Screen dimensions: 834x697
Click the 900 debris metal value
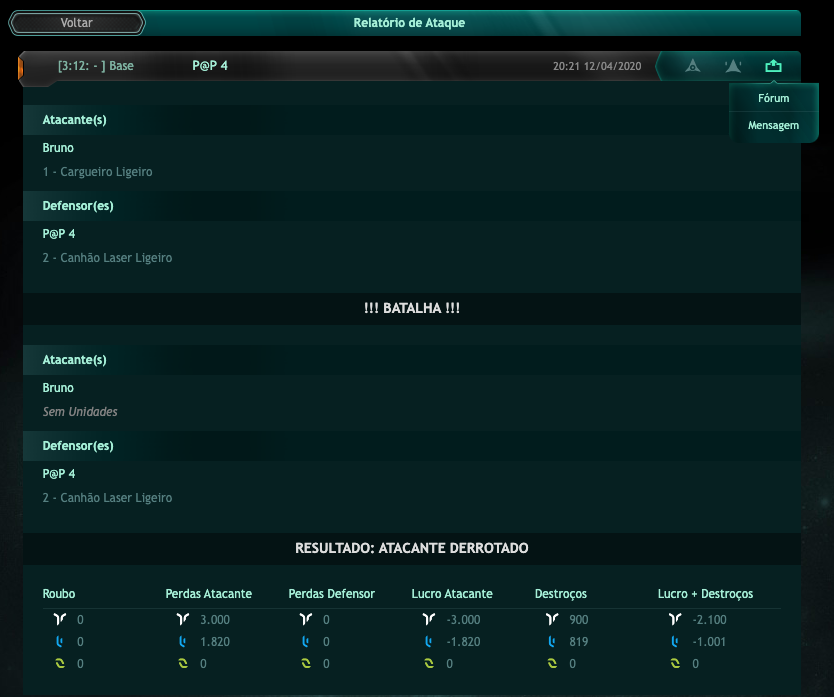pos(579,620)
